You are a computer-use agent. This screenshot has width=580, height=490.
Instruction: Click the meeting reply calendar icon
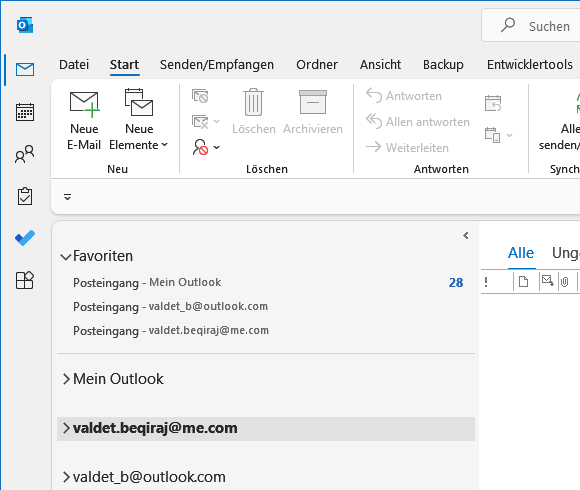tap(493, 103)
